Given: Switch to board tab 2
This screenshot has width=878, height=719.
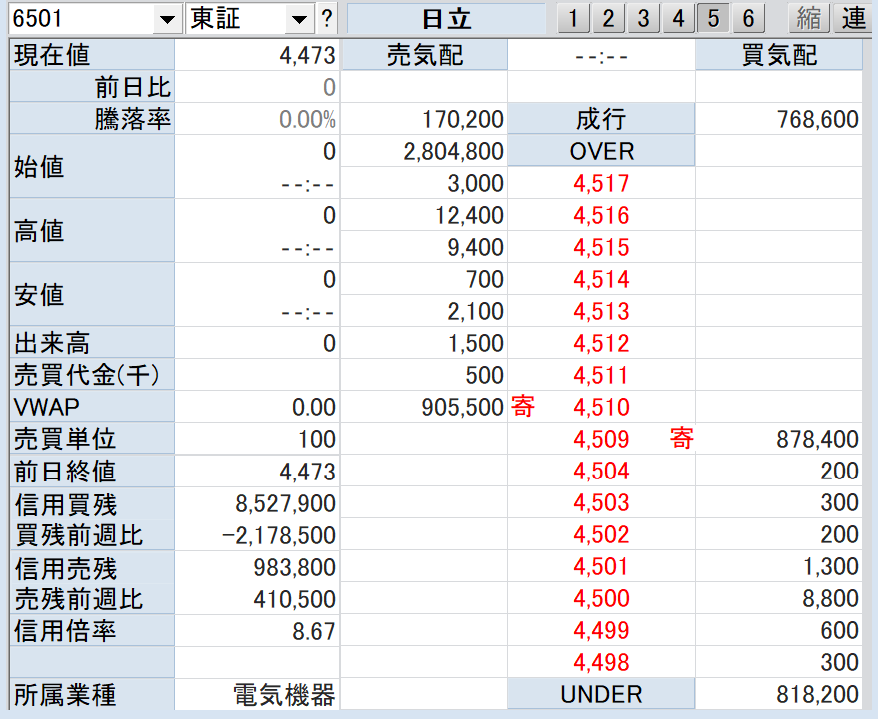Looking at the screenshot, I should [x=608, y=18].
